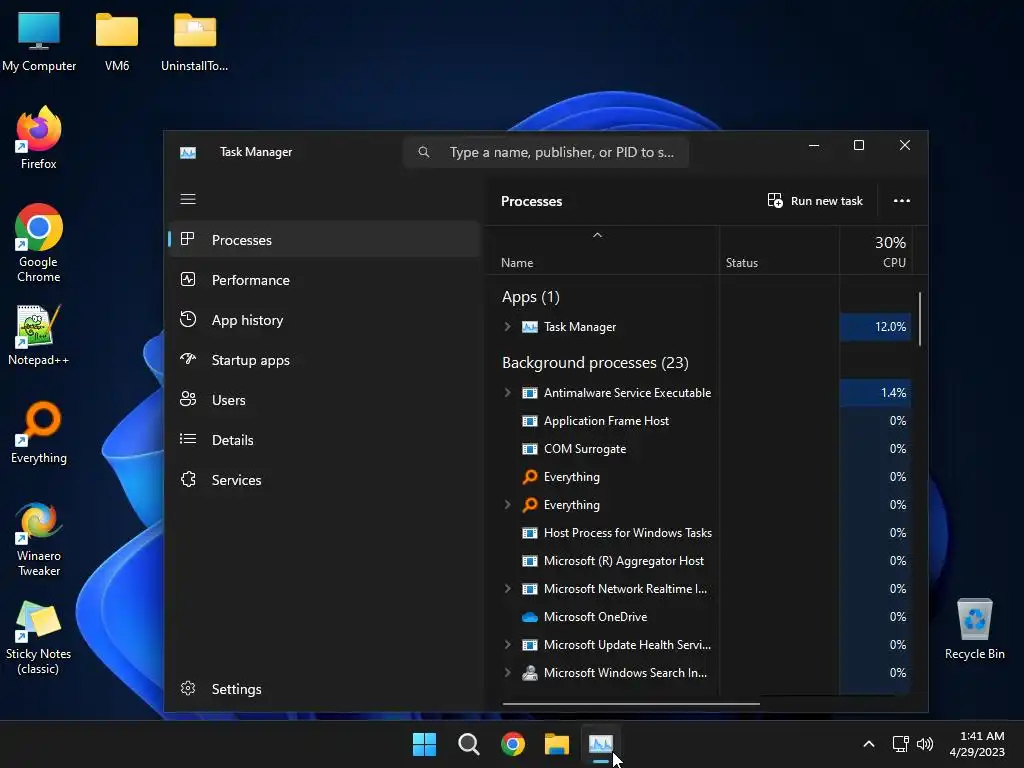Select the UninstallTo... folder on desktop
1024x768 pixels.
pyautogui.click(x=195, y=41)
